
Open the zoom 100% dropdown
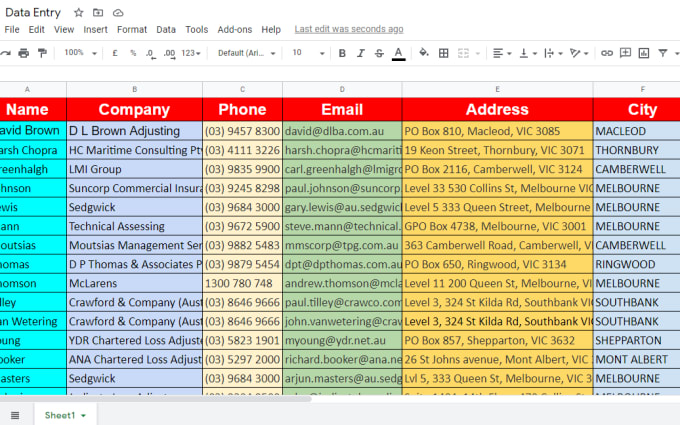pos(80,53)
